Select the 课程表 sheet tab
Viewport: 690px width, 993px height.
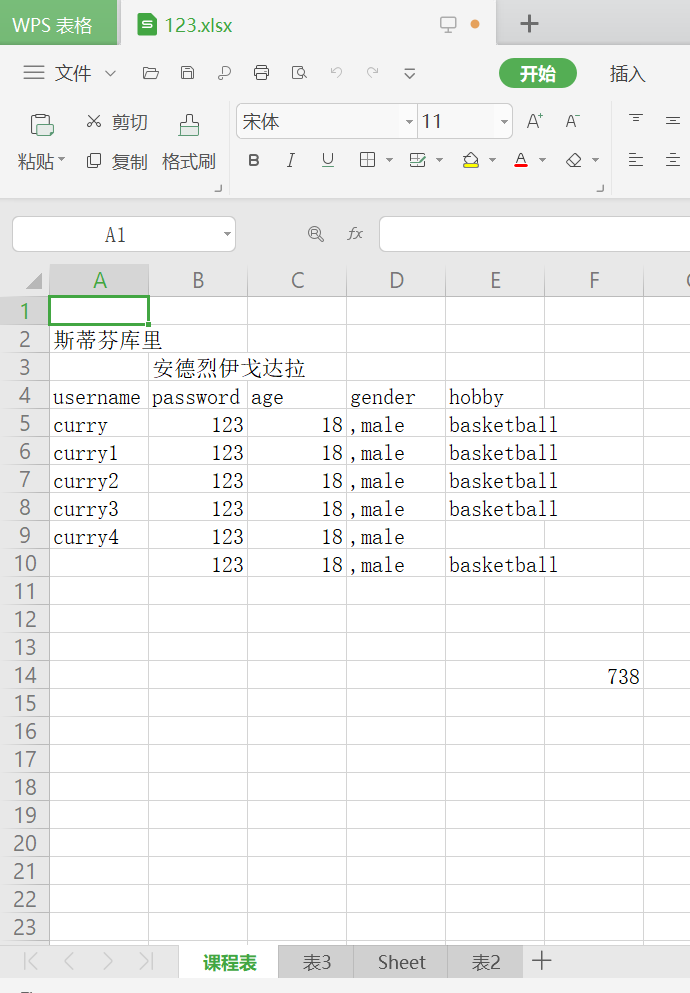(x=229, y=962)
